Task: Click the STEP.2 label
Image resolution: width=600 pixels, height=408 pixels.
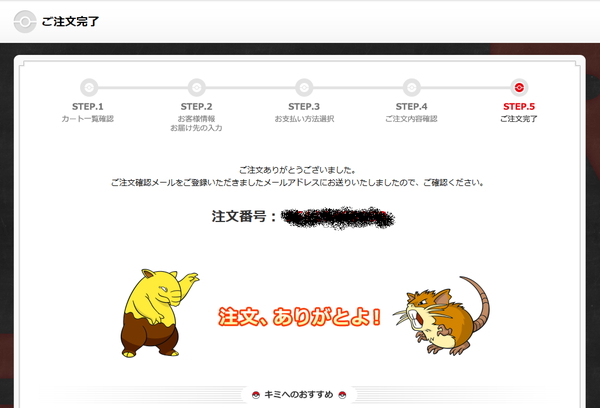Action: (196, 106)
